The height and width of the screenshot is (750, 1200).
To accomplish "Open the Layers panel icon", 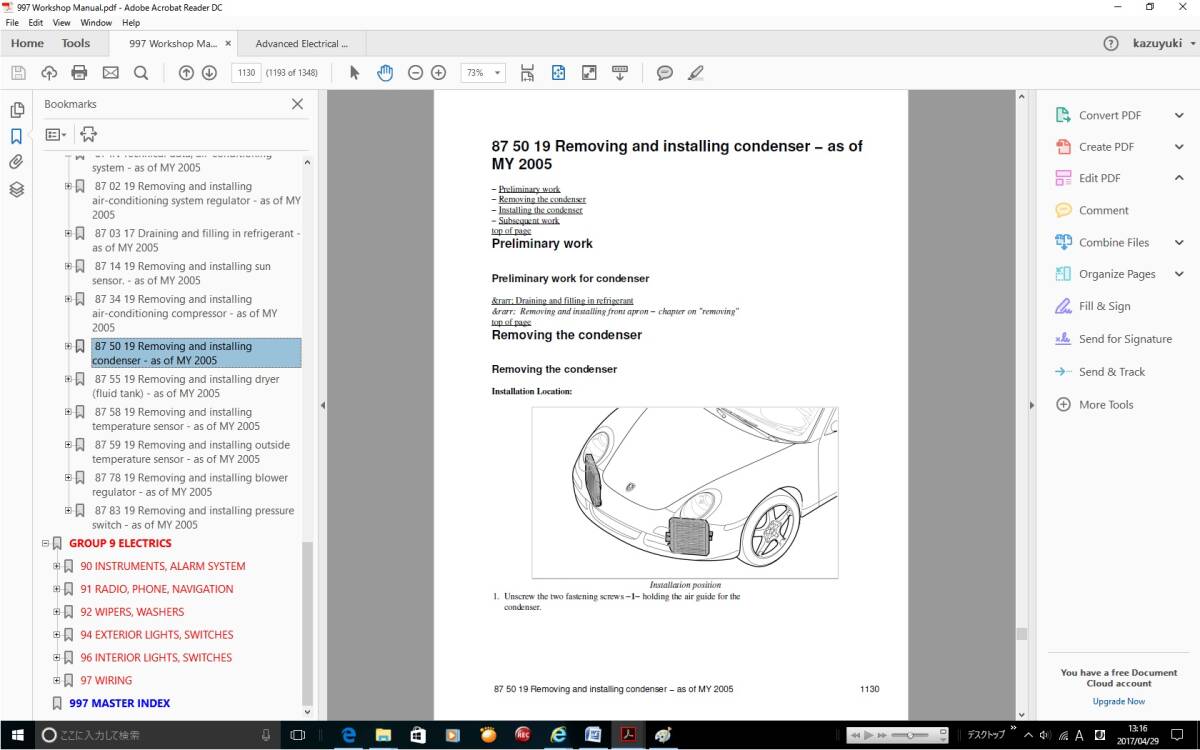I will tap(16, 189).
